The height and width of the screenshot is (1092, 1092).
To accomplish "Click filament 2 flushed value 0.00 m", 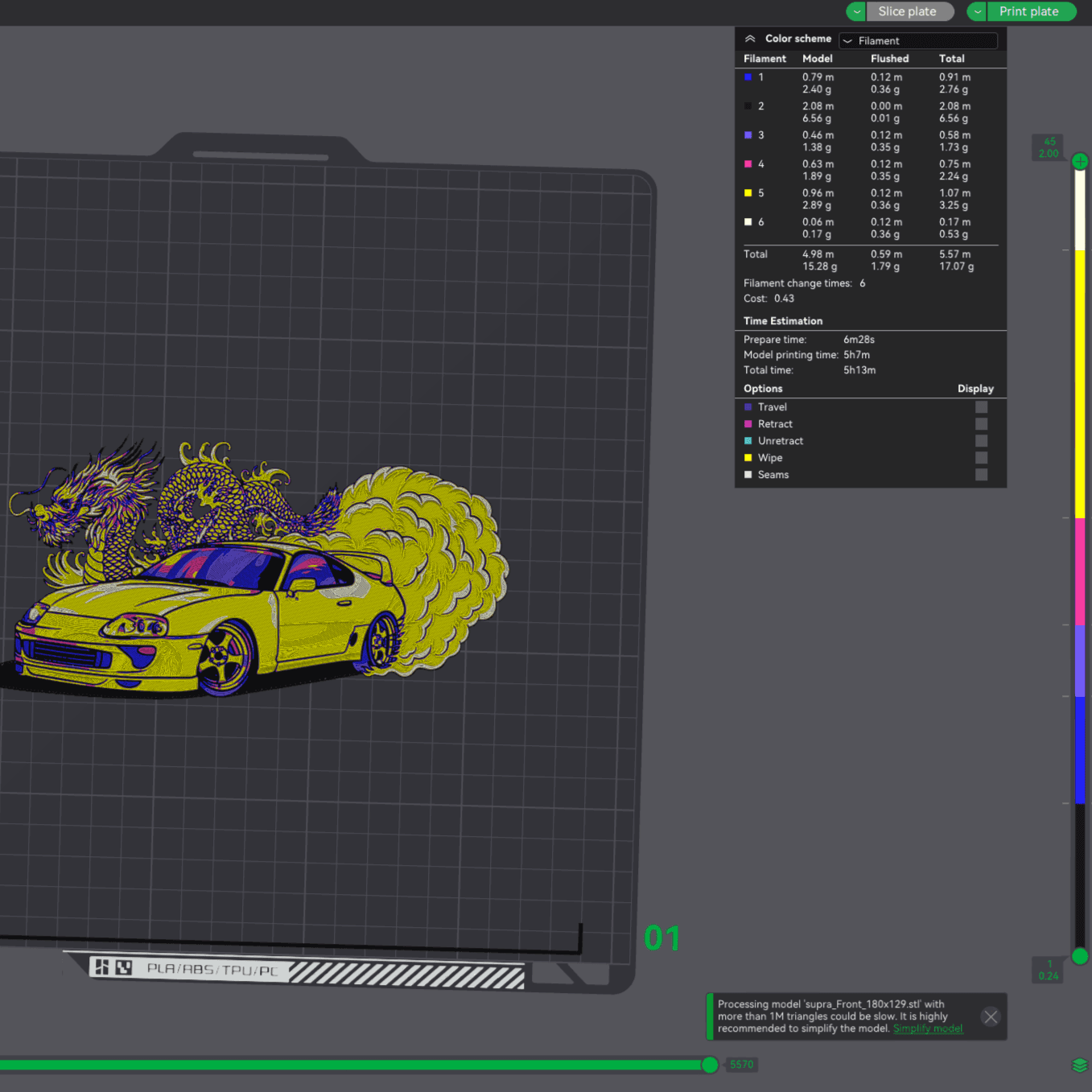I will pyautogui.click(x=886, y=106).
